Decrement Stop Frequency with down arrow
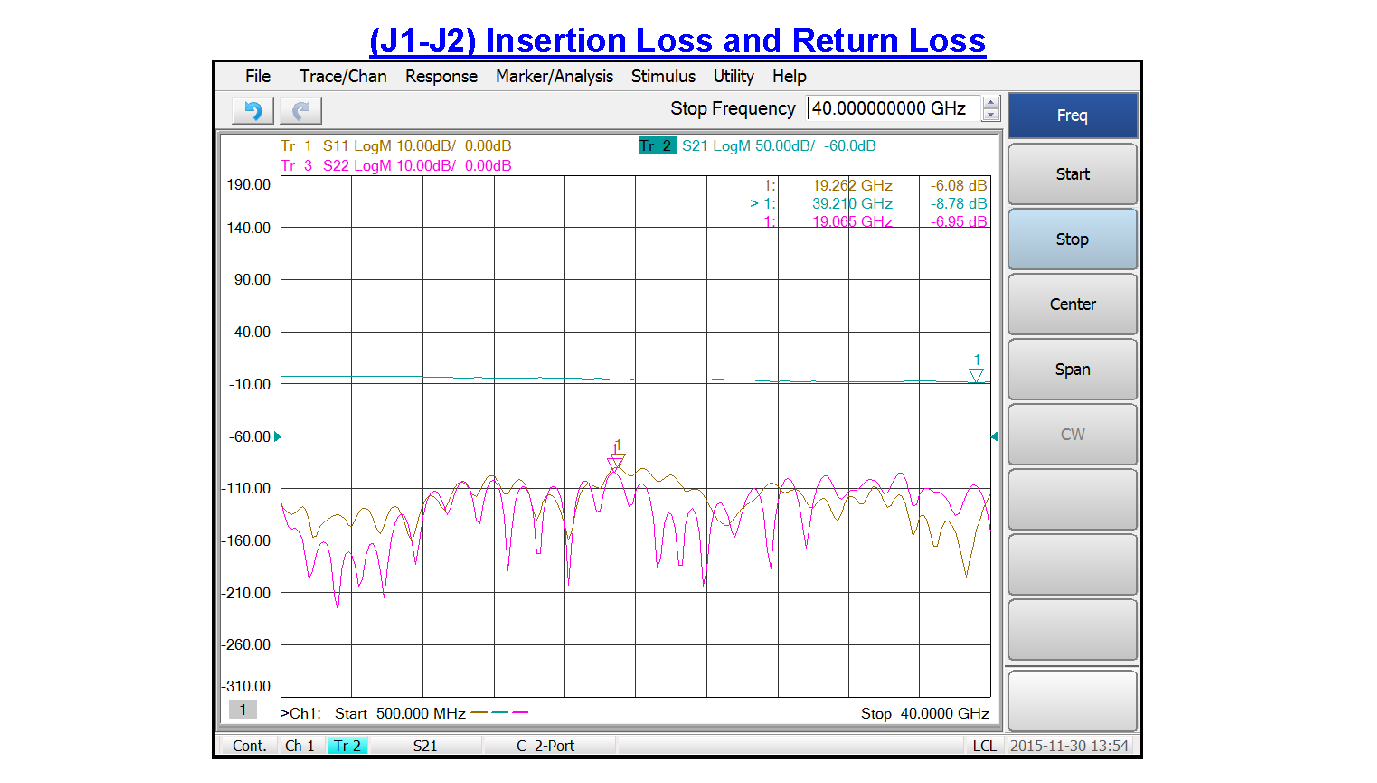Image resolution: width=1377 pixels, height=783 pixels. coord(991,115)
